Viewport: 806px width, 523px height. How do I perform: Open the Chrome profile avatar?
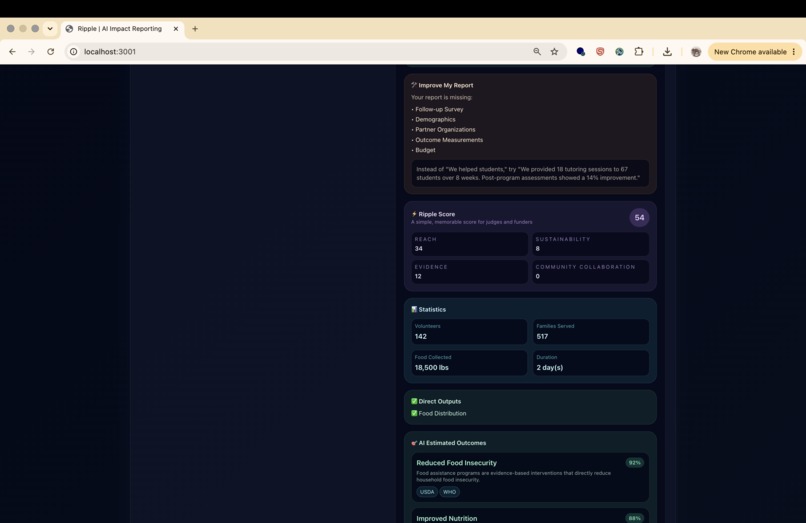point(696,51)
